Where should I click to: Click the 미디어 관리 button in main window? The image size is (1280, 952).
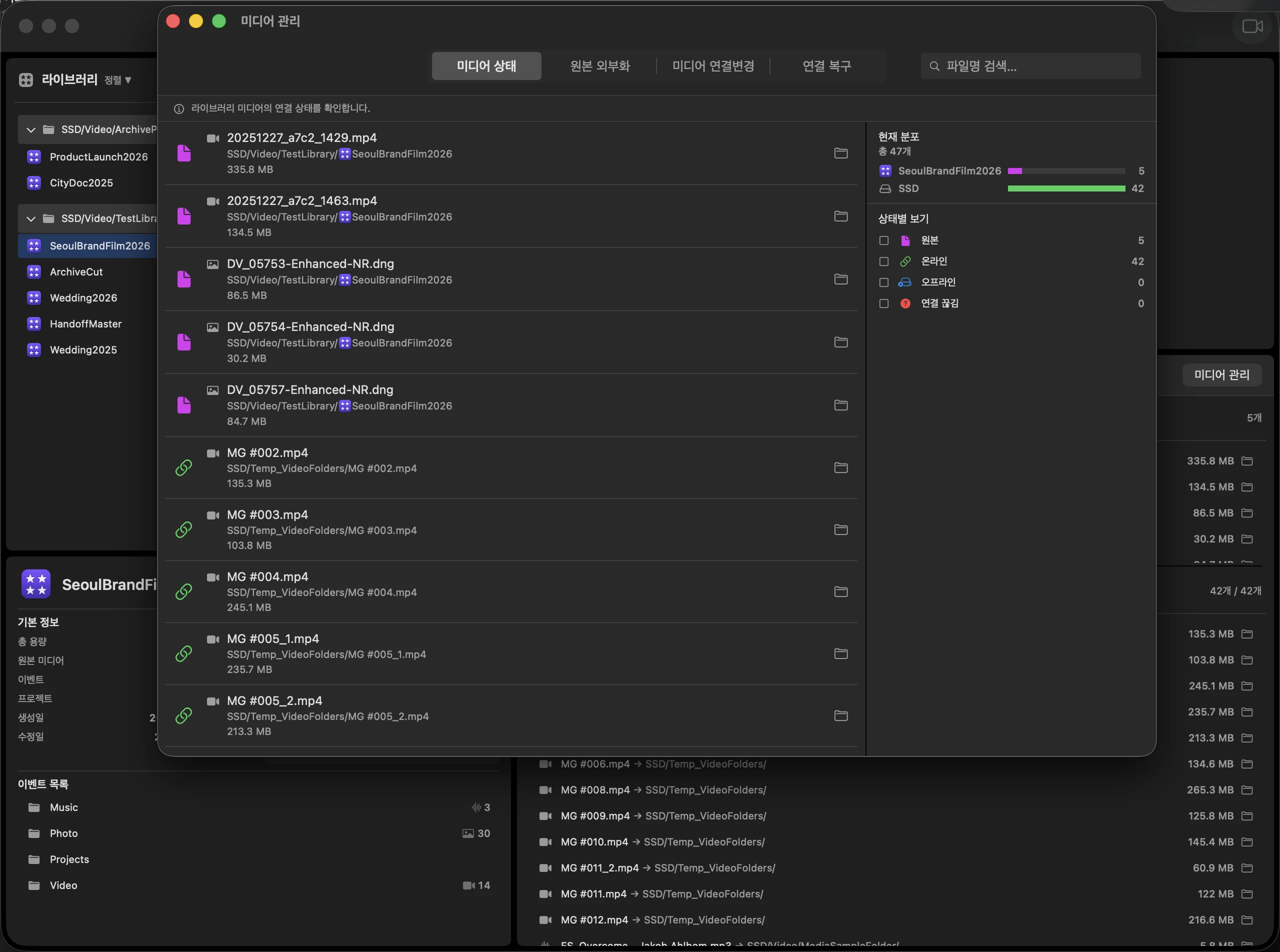point(1222,375)
